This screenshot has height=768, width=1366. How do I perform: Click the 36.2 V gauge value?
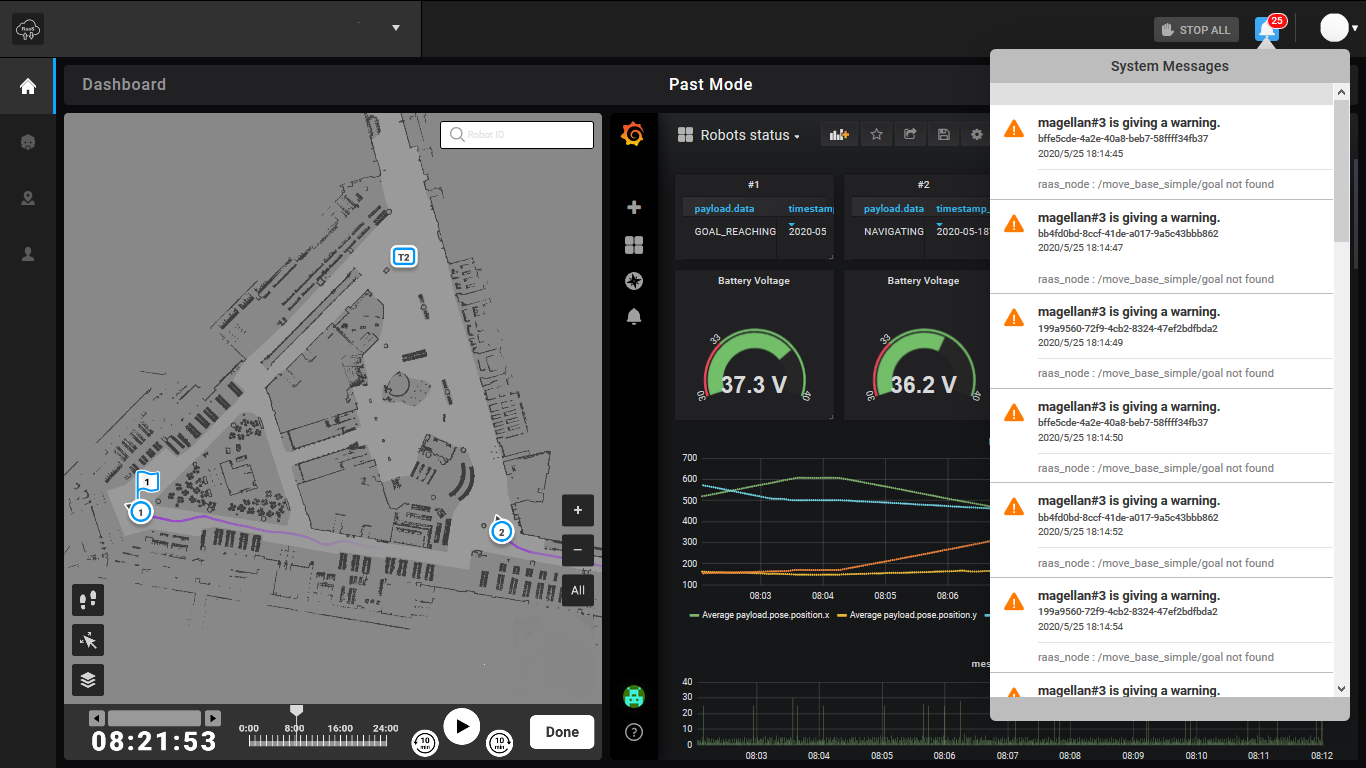[923, 385]
